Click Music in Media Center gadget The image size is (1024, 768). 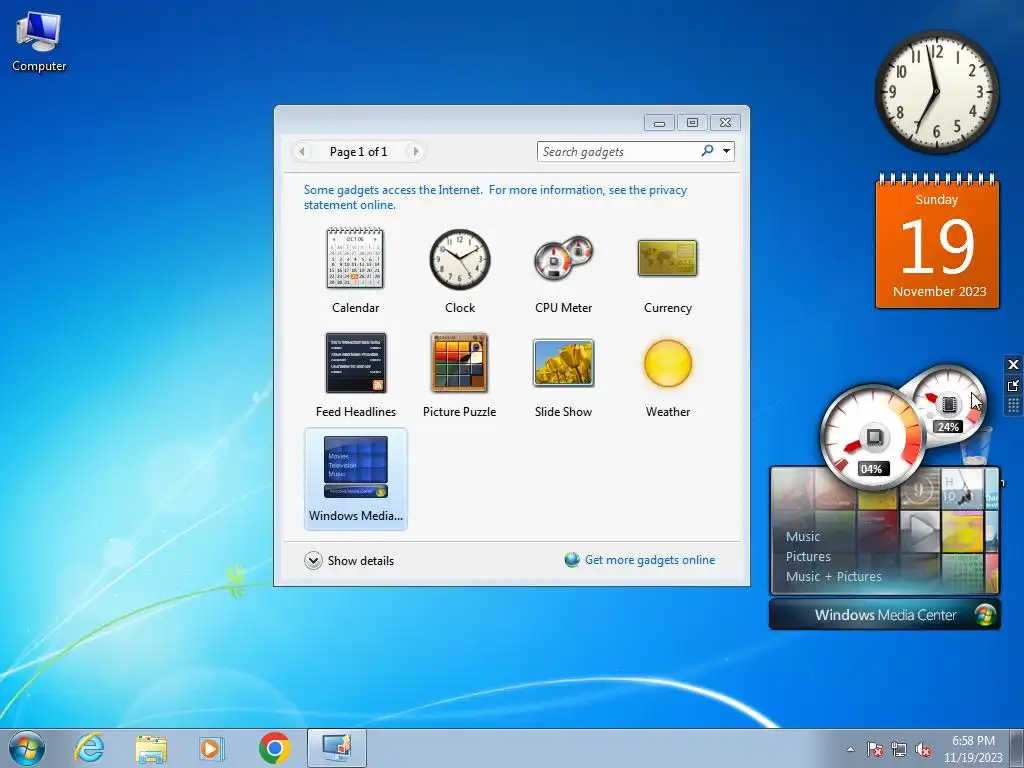[803, 536]
